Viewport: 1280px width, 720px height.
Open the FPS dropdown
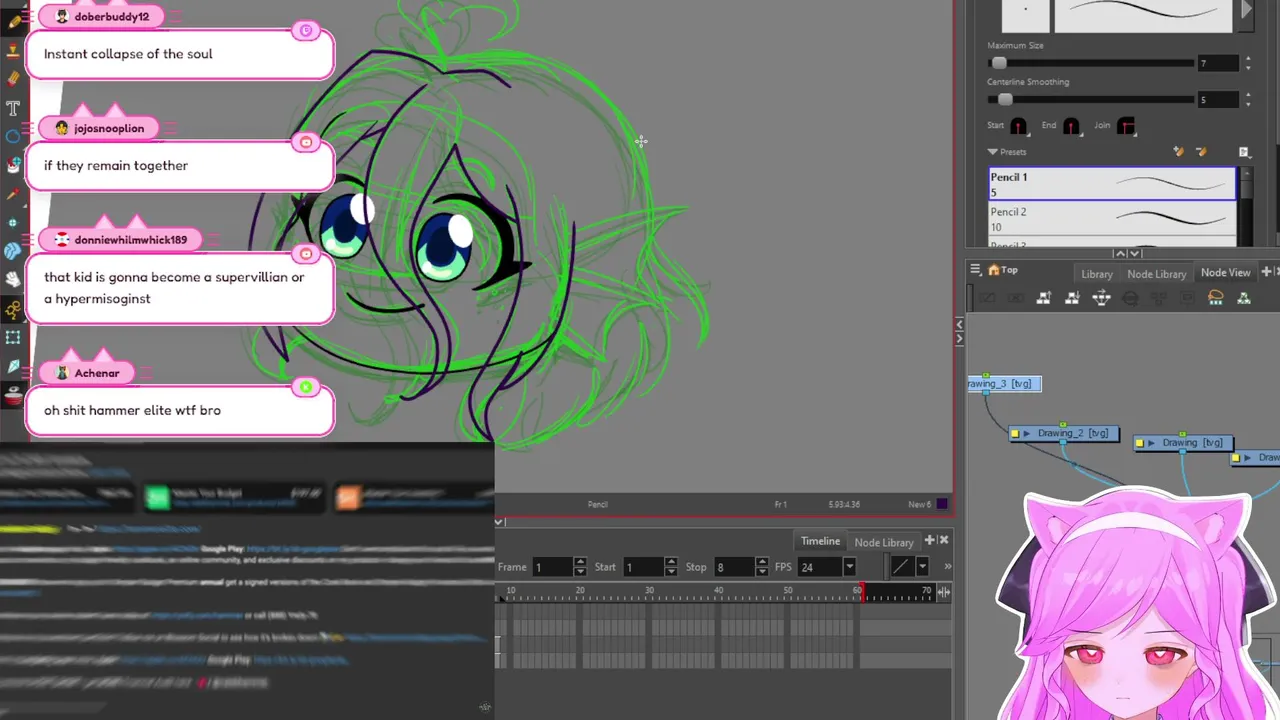tap(849, 567)
